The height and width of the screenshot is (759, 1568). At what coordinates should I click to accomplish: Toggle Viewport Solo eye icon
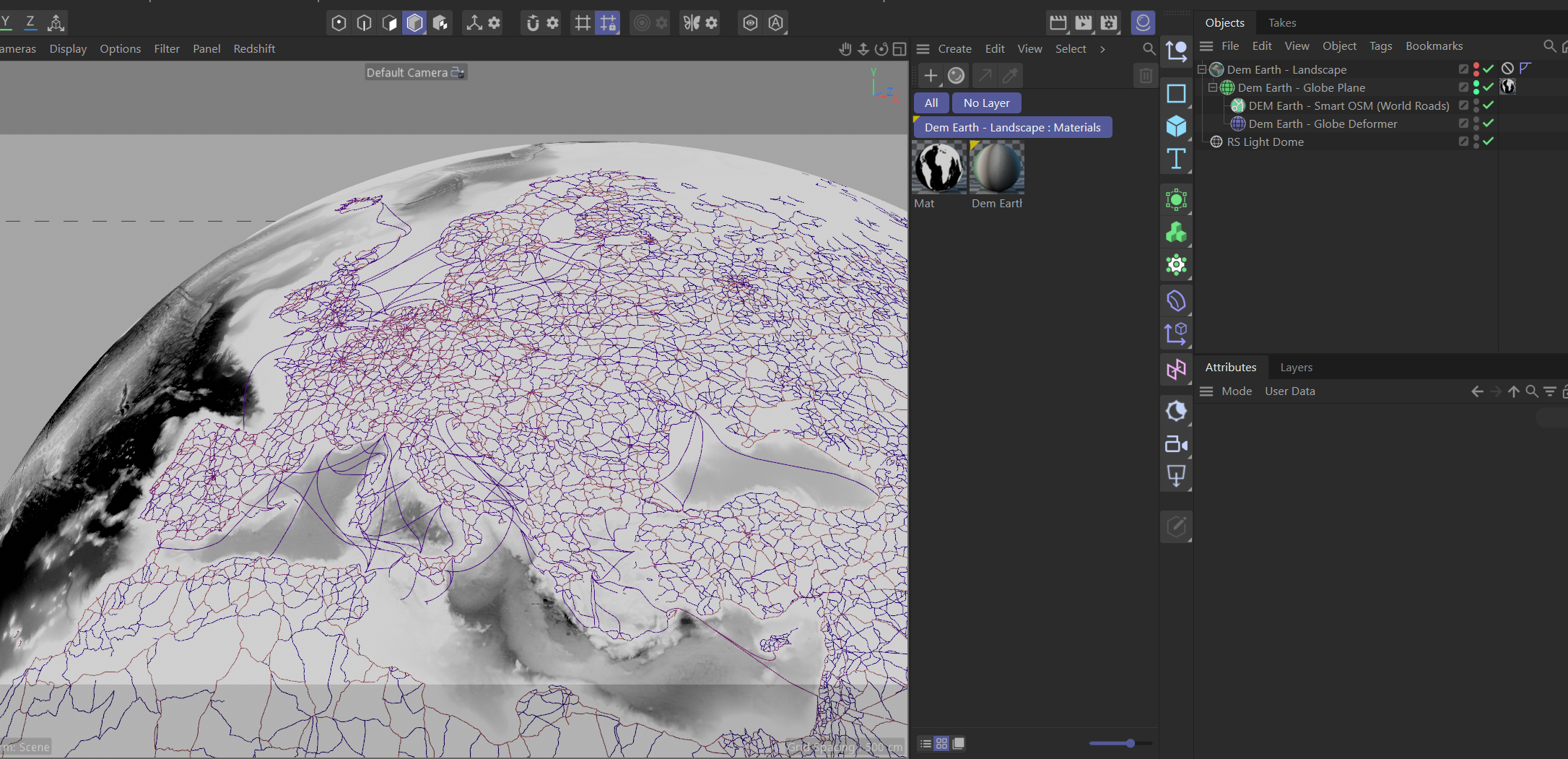pos(750,23)
